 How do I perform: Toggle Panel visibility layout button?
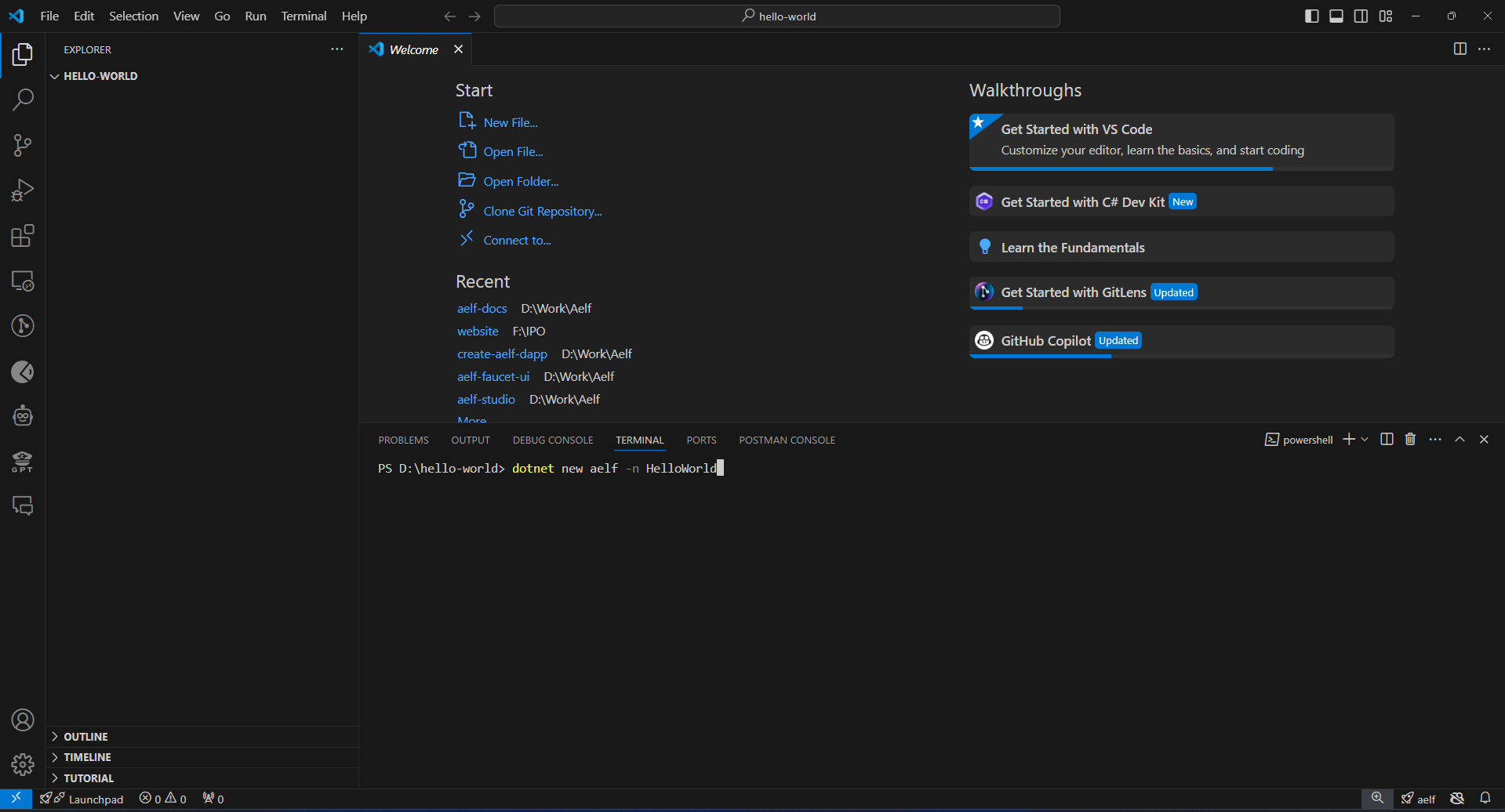click(x=1336, y=16)
